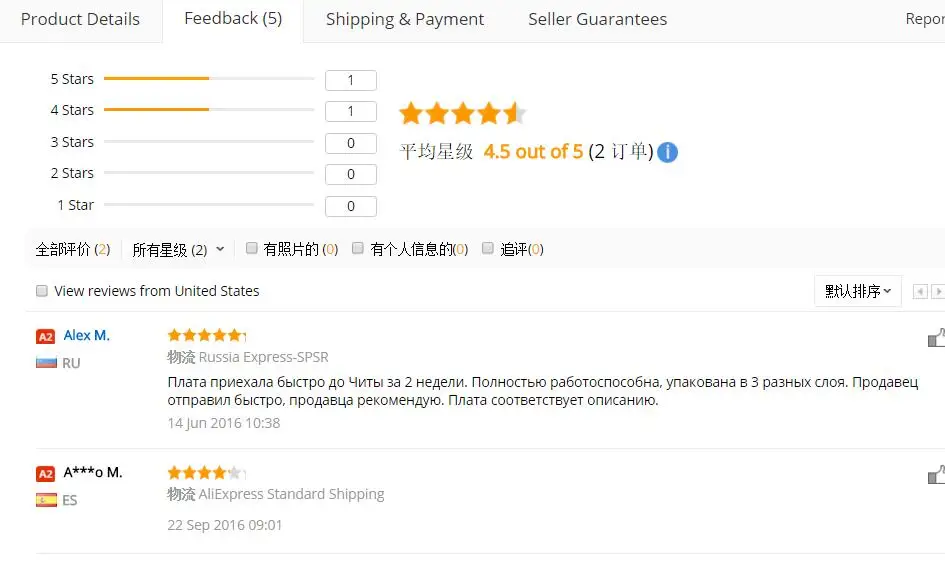This screenshot has width=945, height=573.
Task: Go to the Seller Guarantees tab
Action: pyautogui.click(x=597, y=19)
